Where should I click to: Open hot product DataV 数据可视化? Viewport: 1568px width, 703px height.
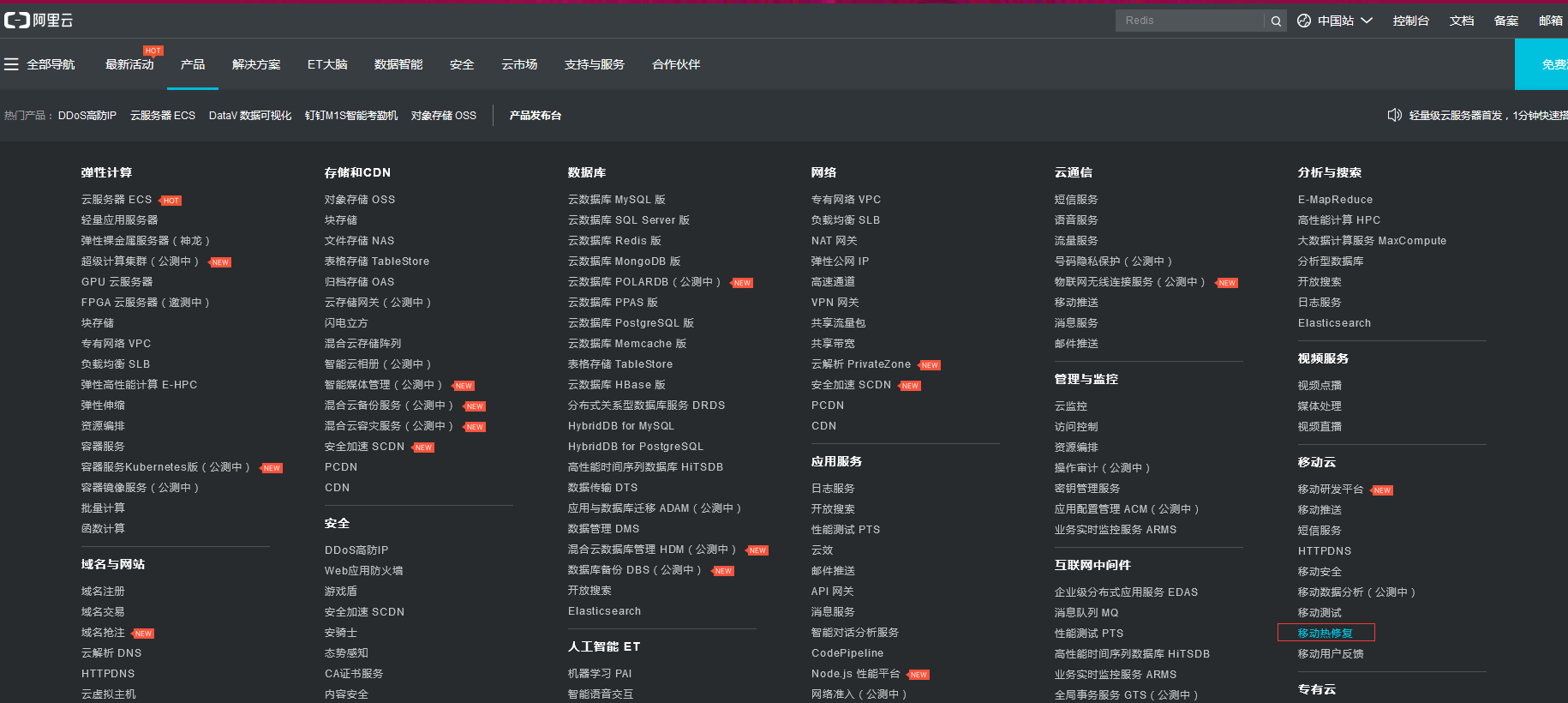coord(250,116)
